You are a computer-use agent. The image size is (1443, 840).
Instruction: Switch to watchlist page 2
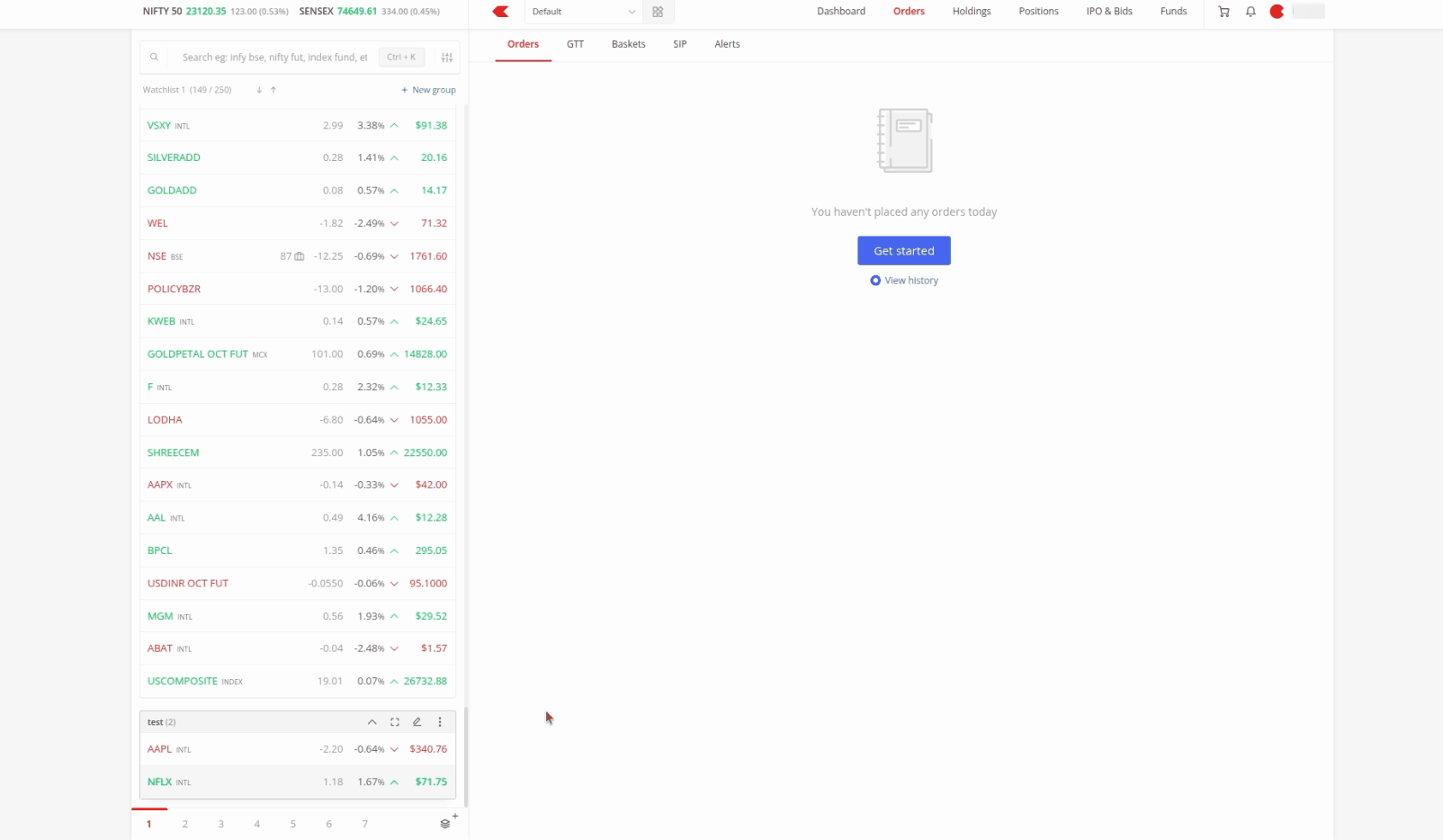pyautogui.click(x=185, y=824)
